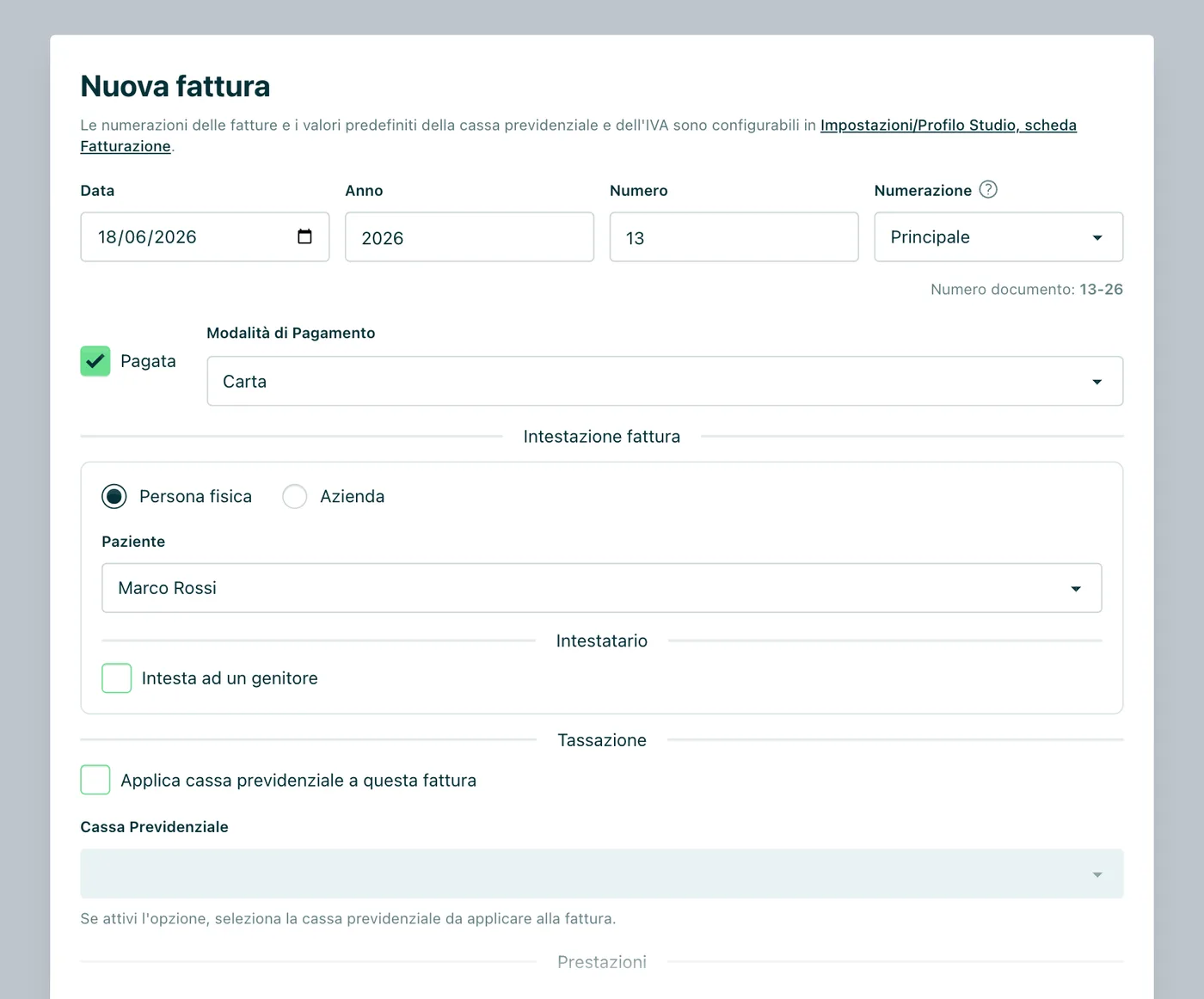This screenshot has height=999, width=1204.
Task: Click into the Anno field with 2026
Action: 470,237
